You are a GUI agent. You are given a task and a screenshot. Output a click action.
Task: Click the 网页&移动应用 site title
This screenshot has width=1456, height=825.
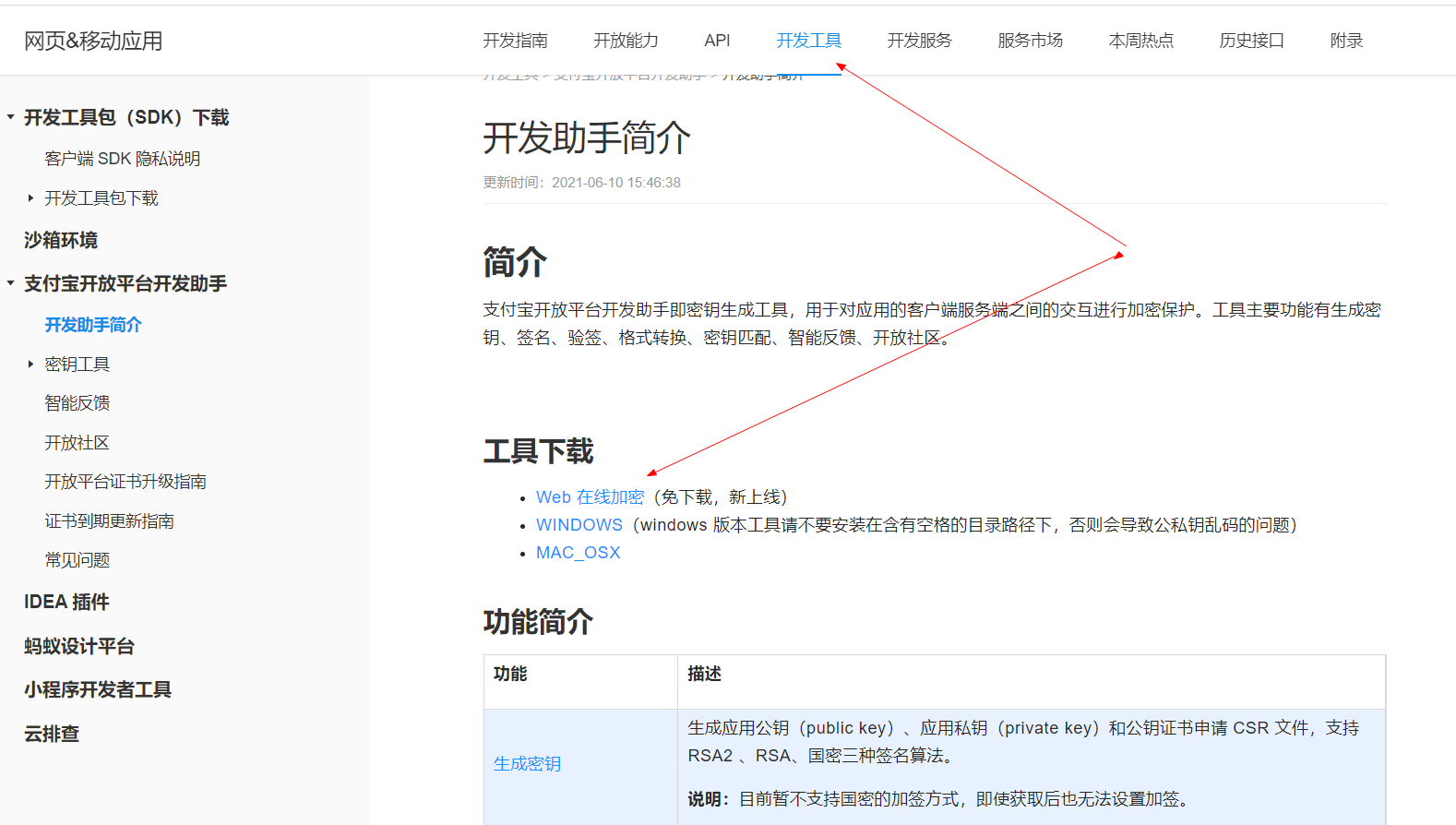[x=93, y=41]
